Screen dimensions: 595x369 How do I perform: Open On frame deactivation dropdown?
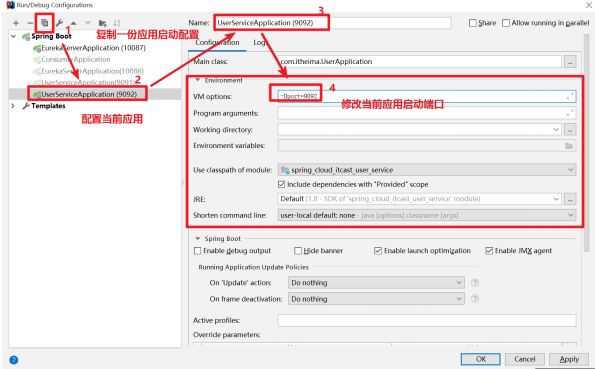459,299
